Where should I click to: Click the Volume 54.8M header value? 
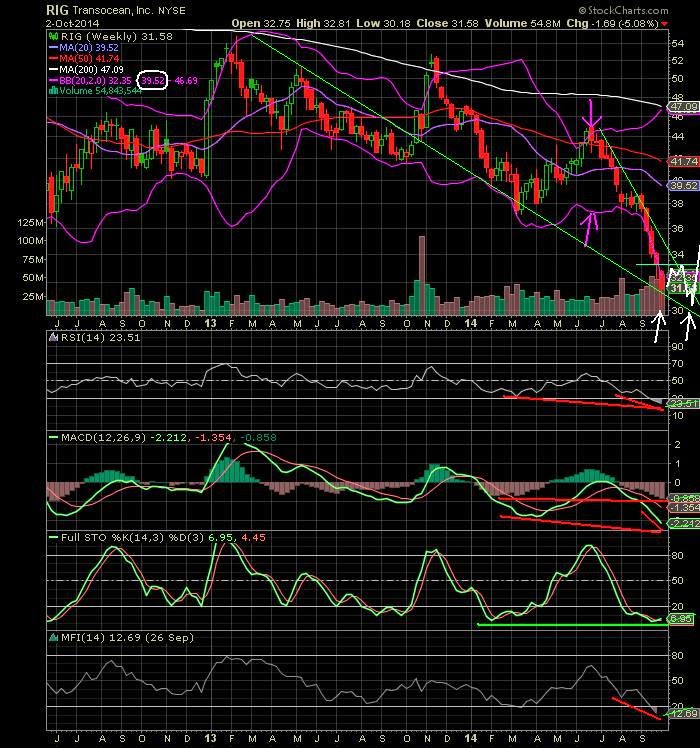tap(522, 23)
